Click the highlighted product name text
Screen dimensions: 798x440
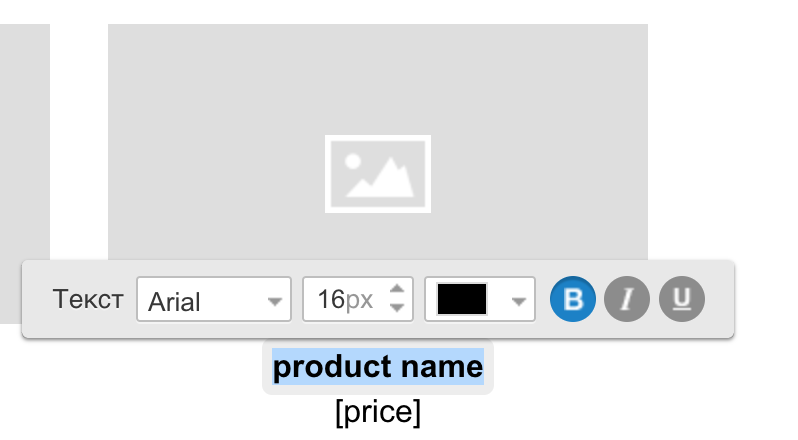[x=378, y=367]
